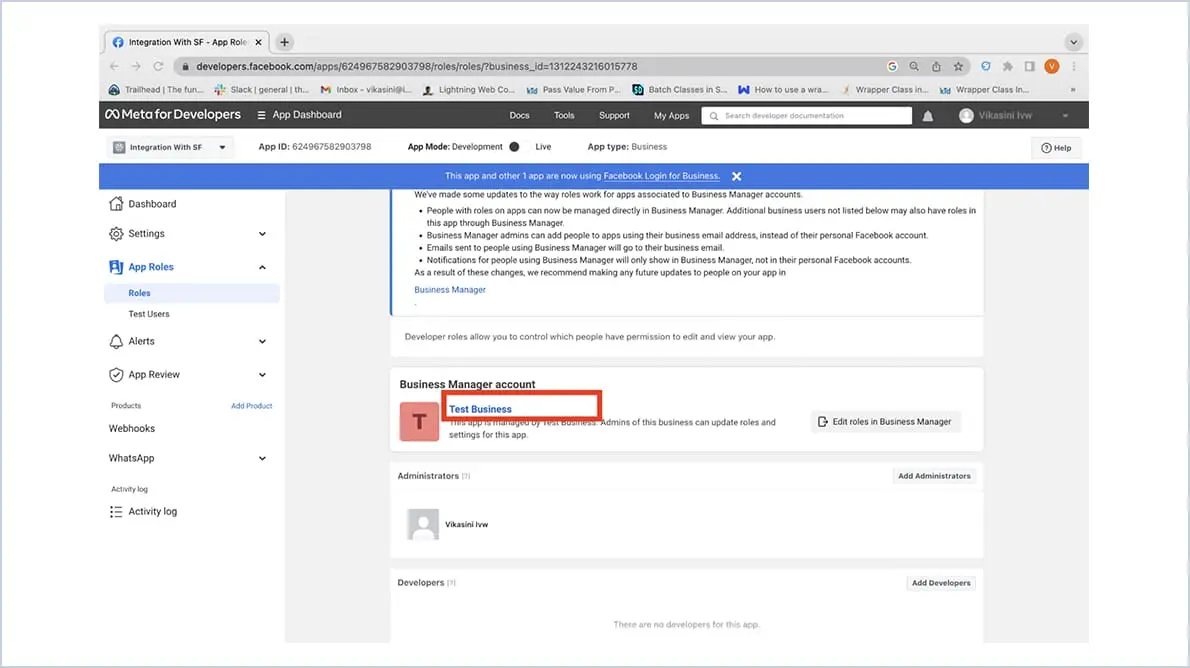Reload the page with refresh icon

click(x=158, y=67)
